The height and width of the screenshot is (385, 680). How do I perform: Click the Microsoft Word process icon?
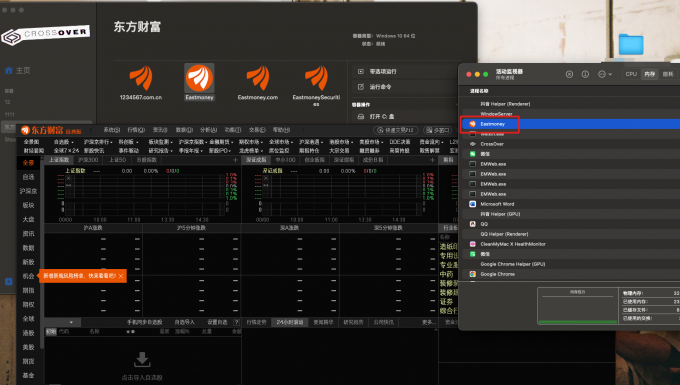473,204
